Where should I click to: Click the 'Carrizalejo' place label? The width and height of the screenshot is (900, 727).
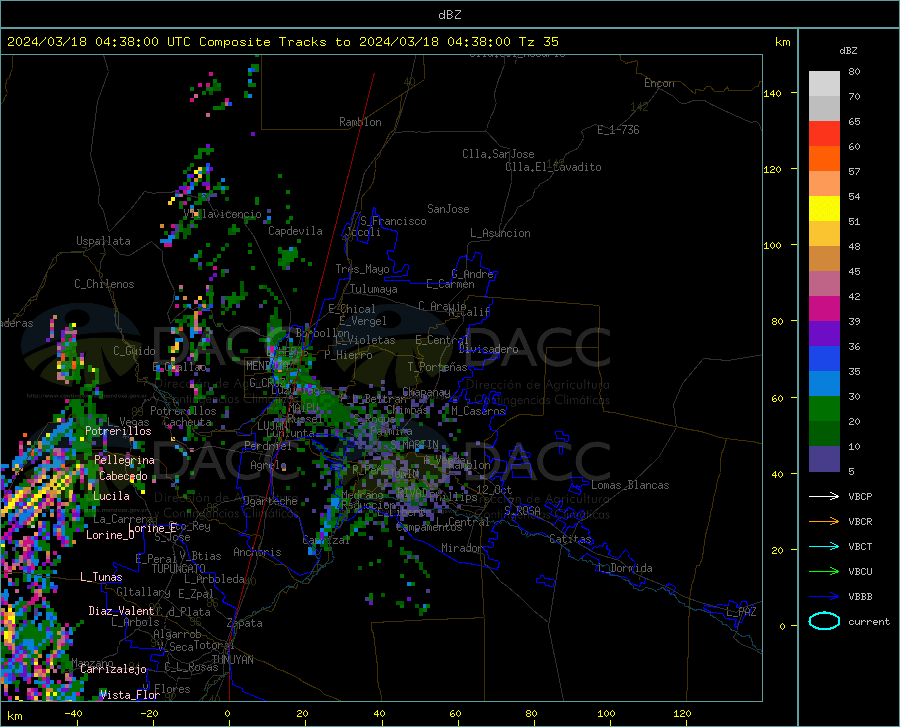(113, 669)
